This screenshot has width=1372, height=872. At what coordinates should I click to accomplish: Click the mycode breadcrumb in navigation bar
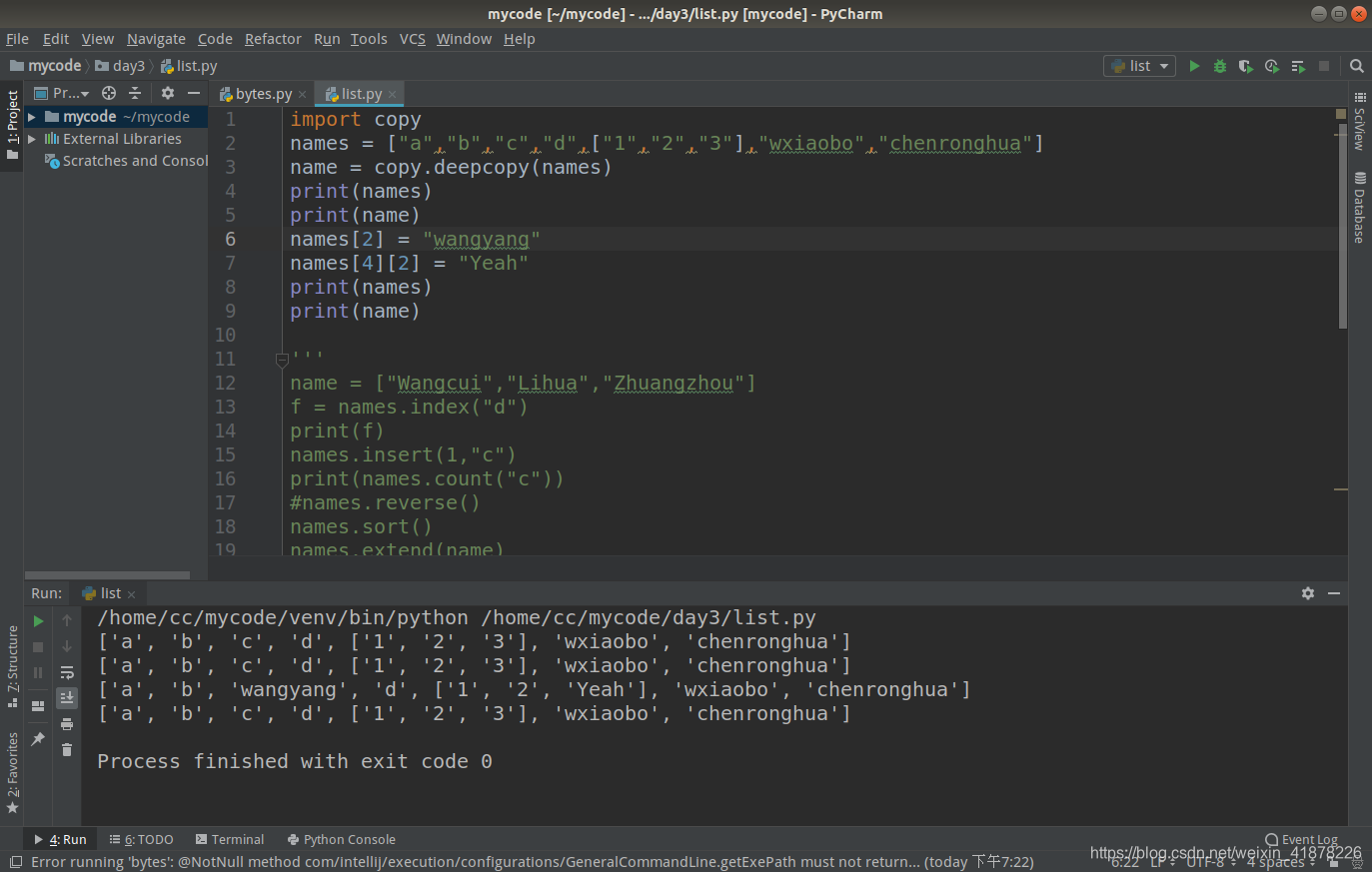pyautogui.click(x=45, y=66)
